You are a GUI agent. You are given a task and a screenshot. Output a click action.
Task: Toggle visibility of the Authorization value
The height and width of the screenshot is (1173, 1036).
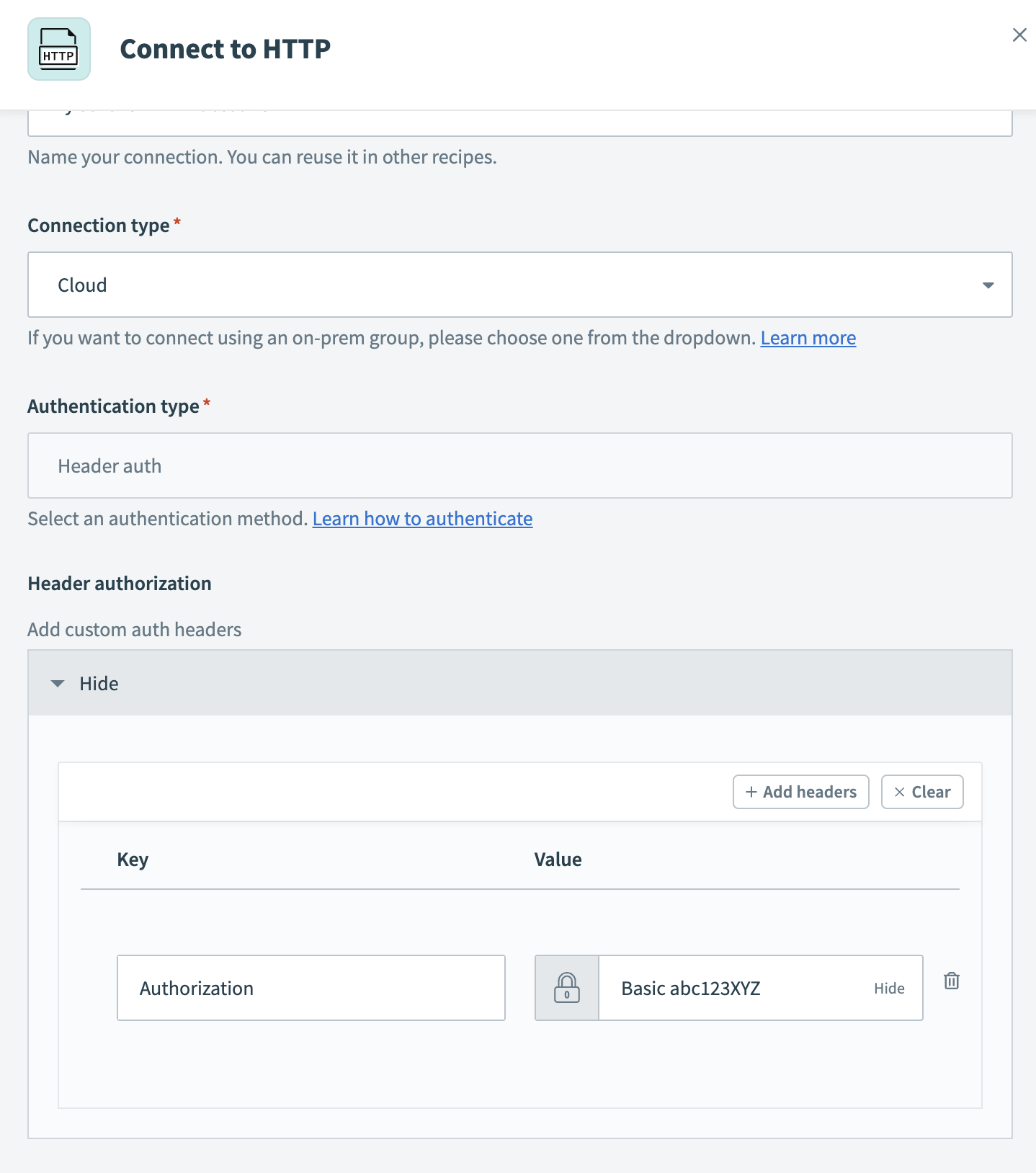pyautogui.click(x=888, y=988)
